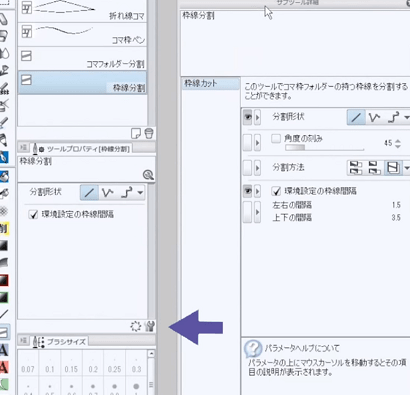
Task: Click パラメータヘルプについて heading text
Action: (302, 349)
